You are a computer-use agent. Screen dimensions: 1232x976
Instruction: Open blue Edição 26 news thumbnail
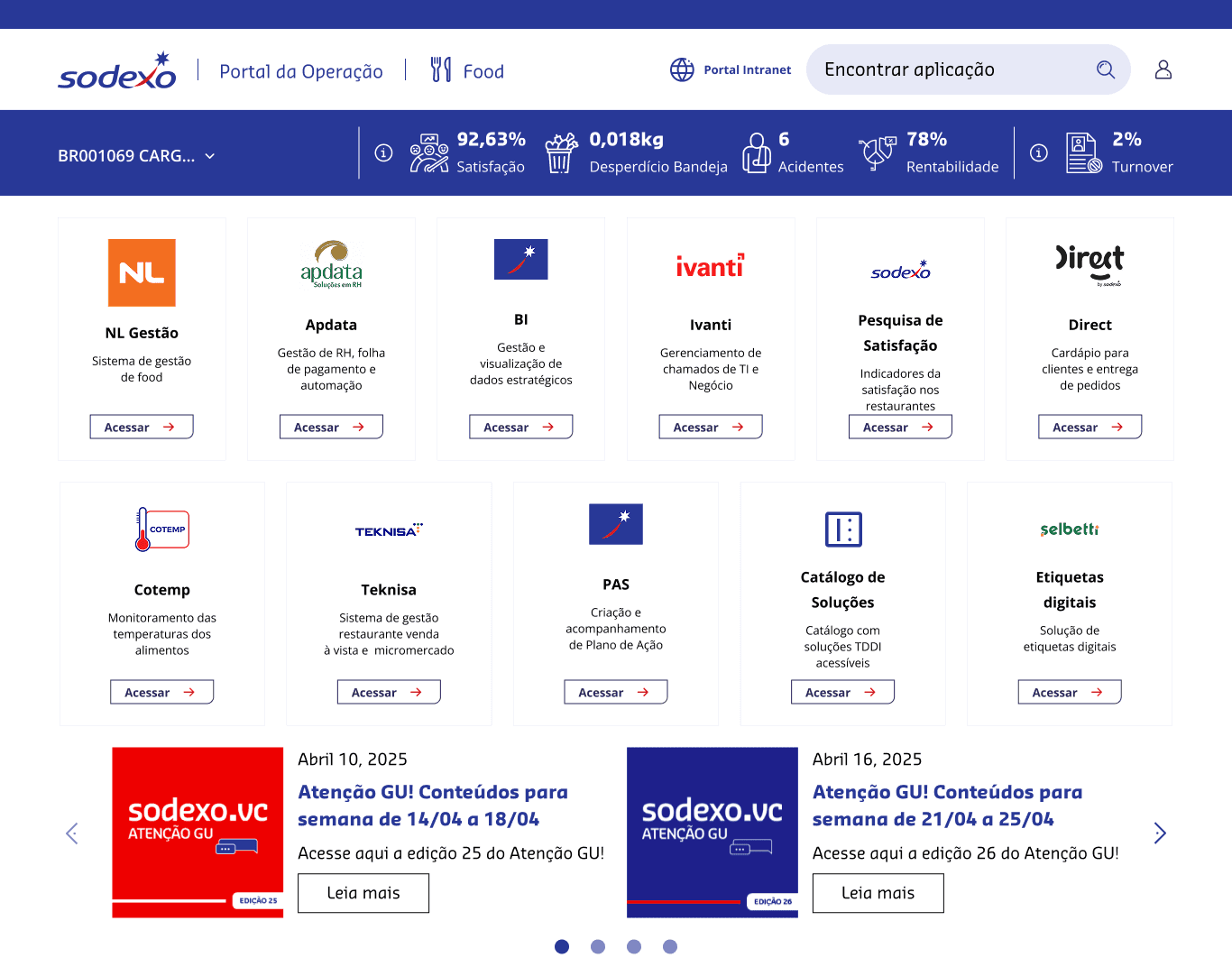click(713, 833)
